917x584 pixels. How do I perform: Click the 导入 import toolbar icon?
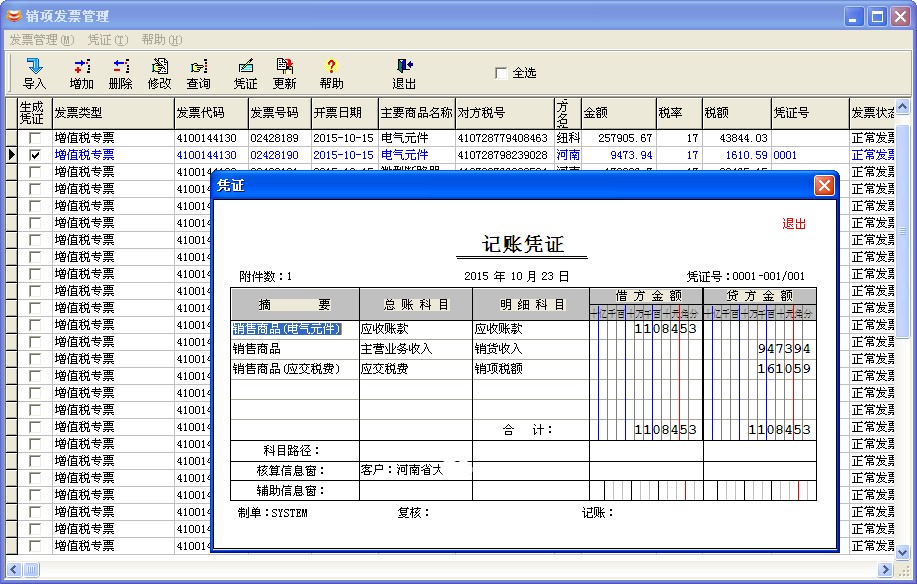(x=35, y=74)
